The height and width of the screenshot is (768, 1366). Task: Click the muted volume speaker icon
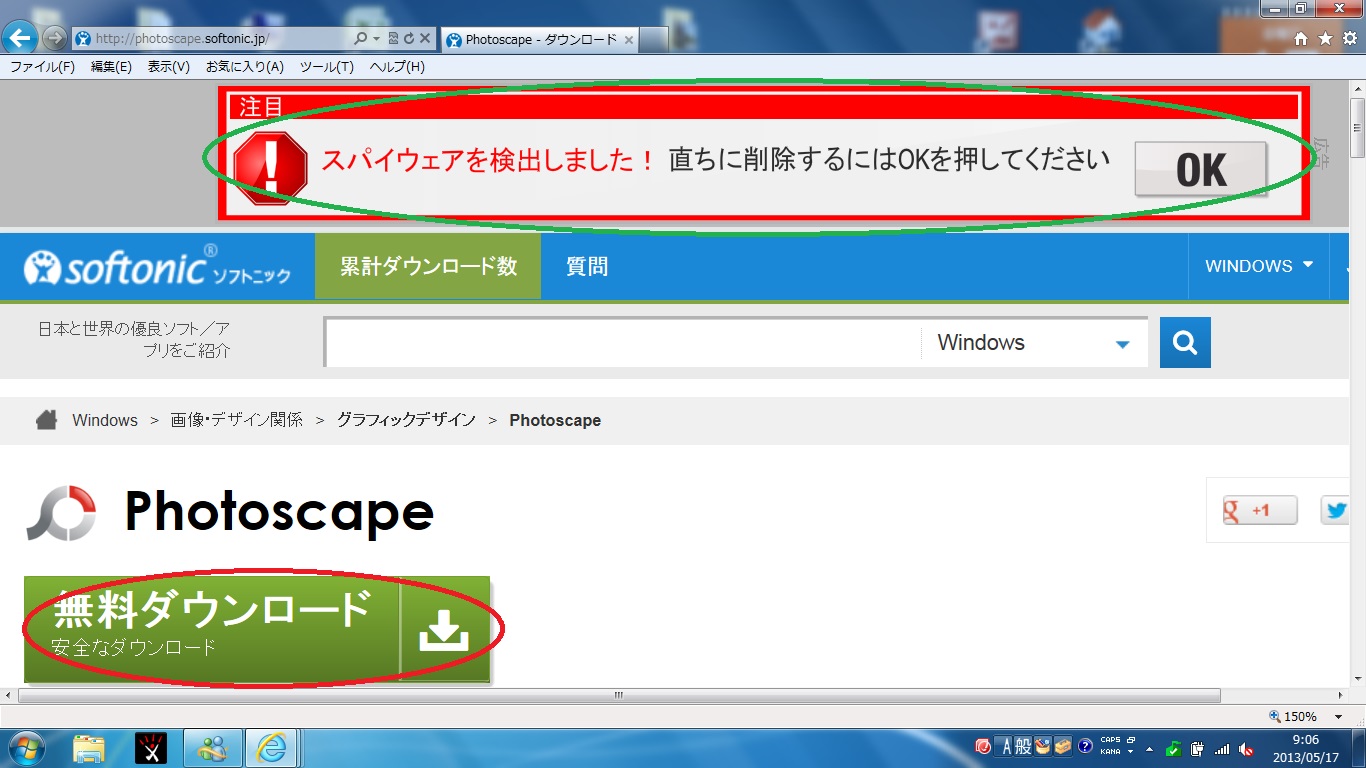click(1246, 749)
